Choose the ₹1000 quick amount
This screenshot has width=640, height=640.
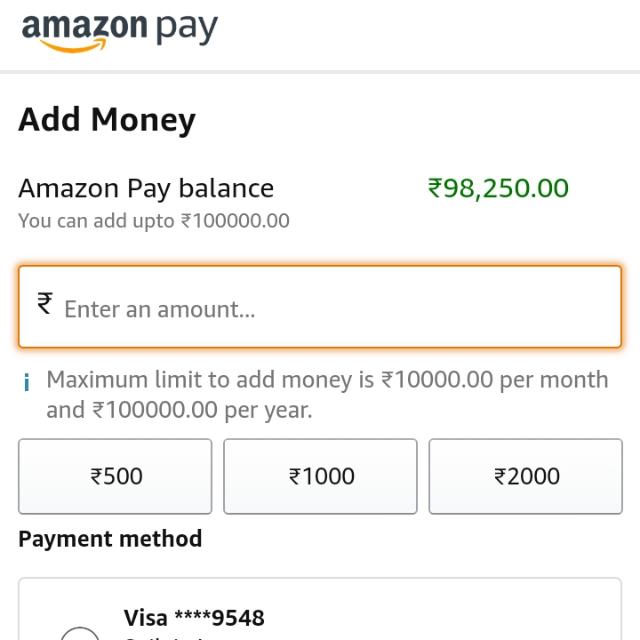click(x=320, y=476)
